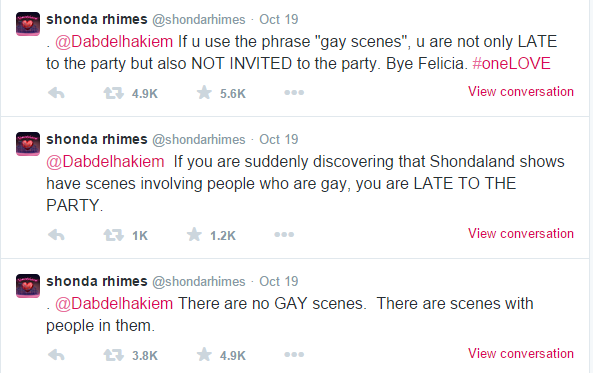Viewport: 593px width, 373px height.
Task: Click the Oct 19 timestamp on last tweet
Action: pyautogui.click(x=279, y=281)
